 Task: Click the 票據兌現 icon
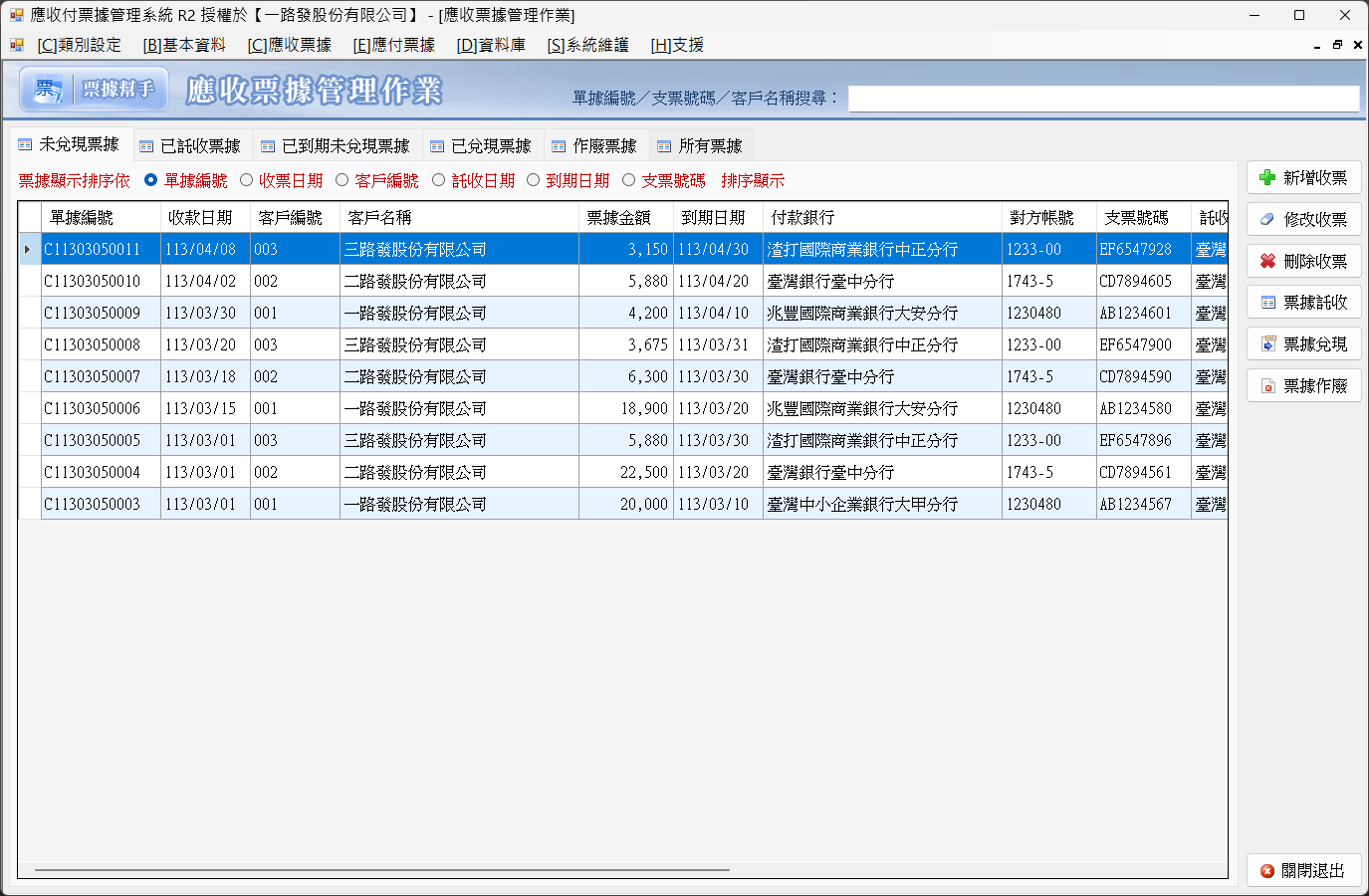1267,343
